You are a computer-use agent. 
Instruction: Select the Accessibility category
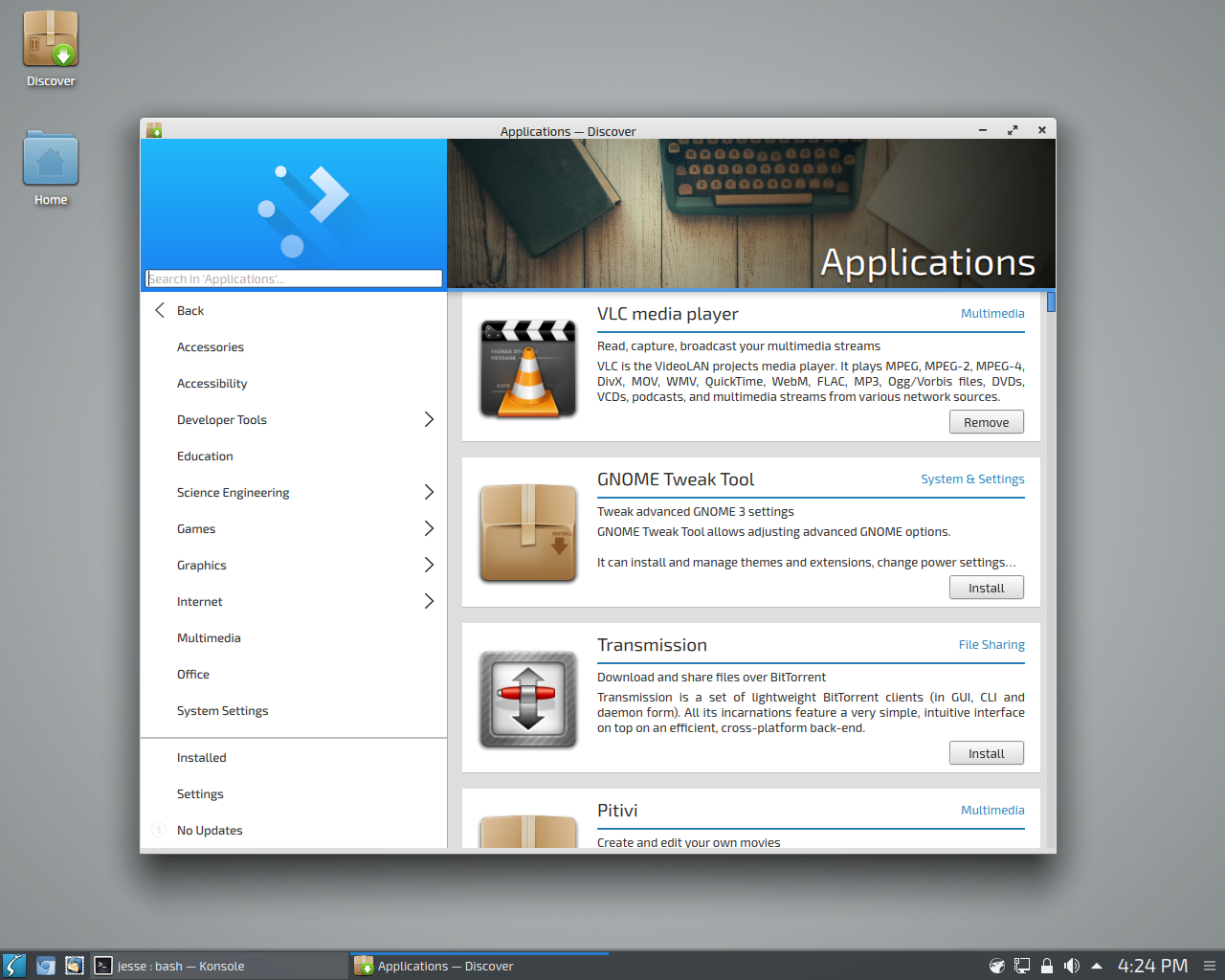coord(294,383)
